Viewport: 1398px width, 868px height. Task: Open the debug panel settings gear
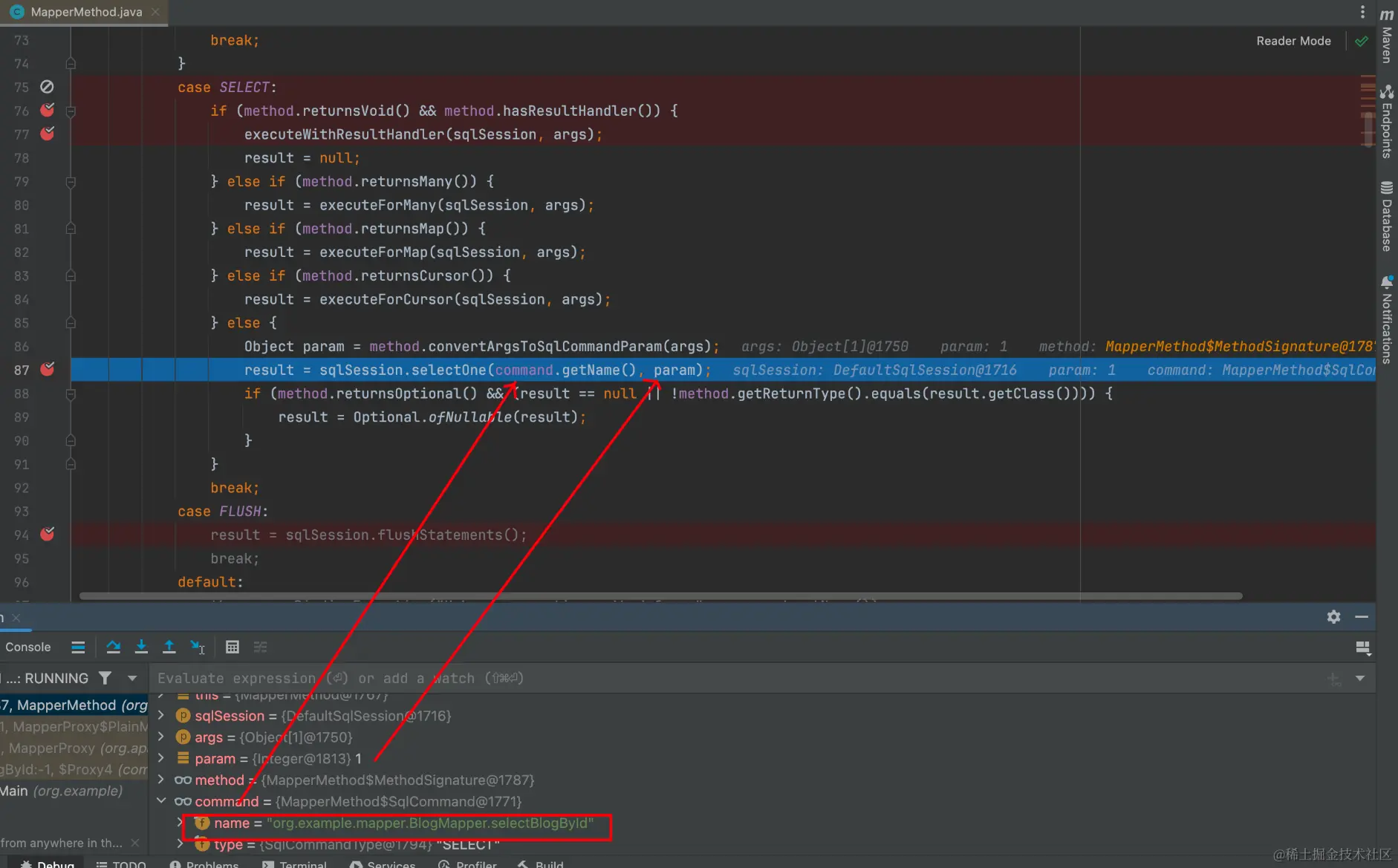tap(1334, 617)
